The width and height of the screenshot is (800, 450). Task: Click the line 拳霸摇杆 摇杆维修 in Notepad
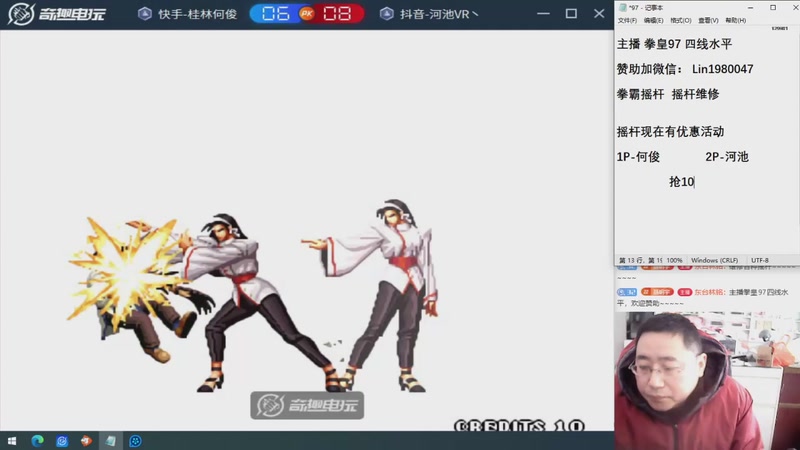[x=668, y=94]
